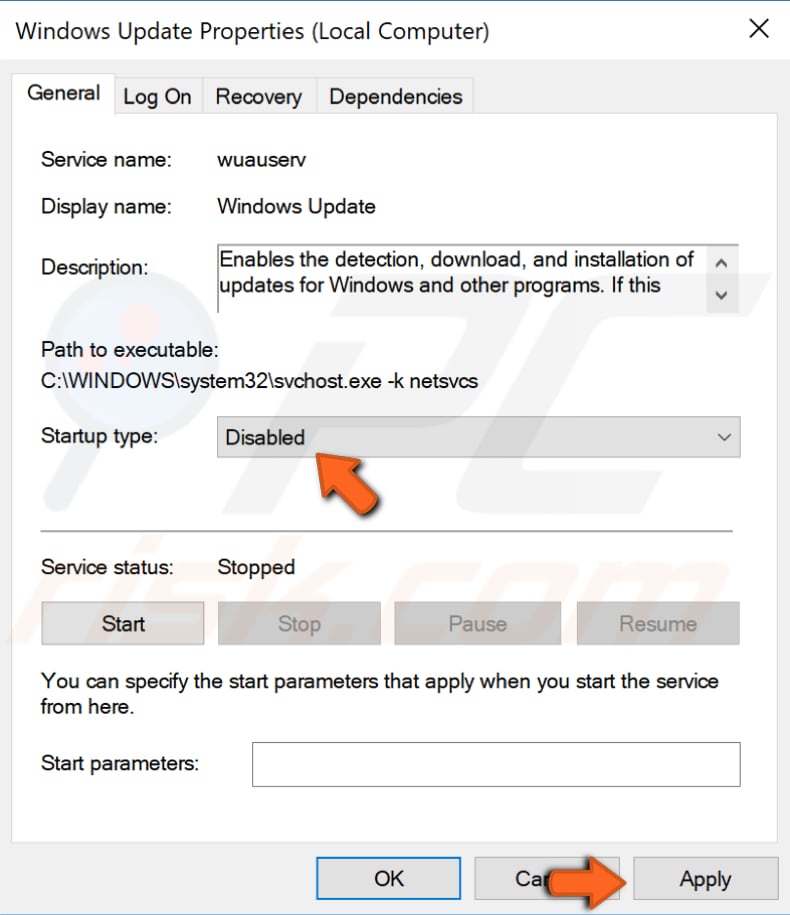Click the disabled Pause button
Image resolution: width=790 pixels, height=915 pixels.
click(477, 623)
